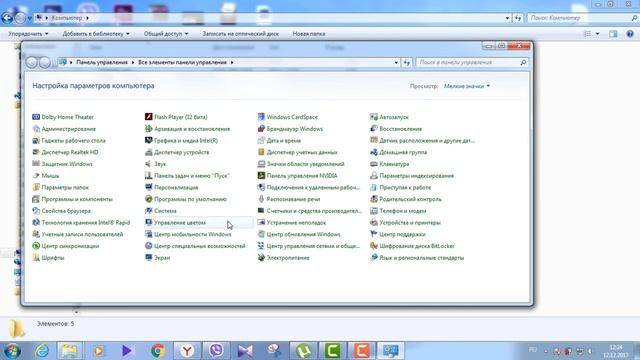Open Explorer view options dropdown arrow
640x360 pixels.
[x=598, y=34]
